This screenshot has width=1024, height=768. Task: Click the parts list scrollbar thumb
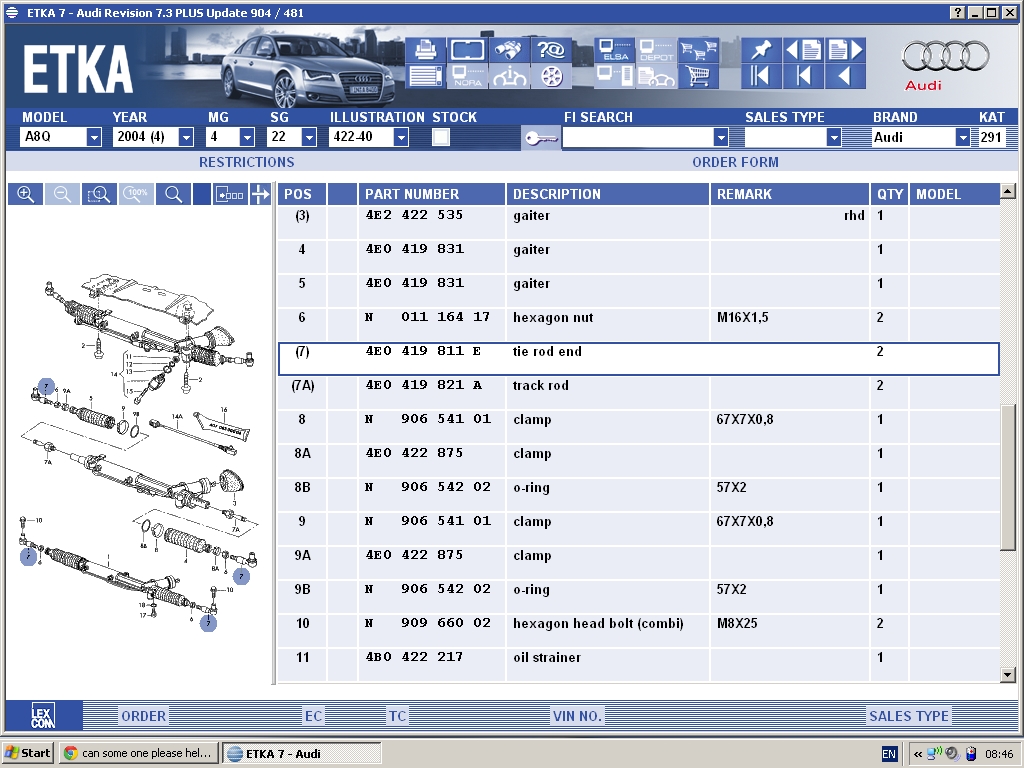pyautogui.click(x=1007, y=477)
